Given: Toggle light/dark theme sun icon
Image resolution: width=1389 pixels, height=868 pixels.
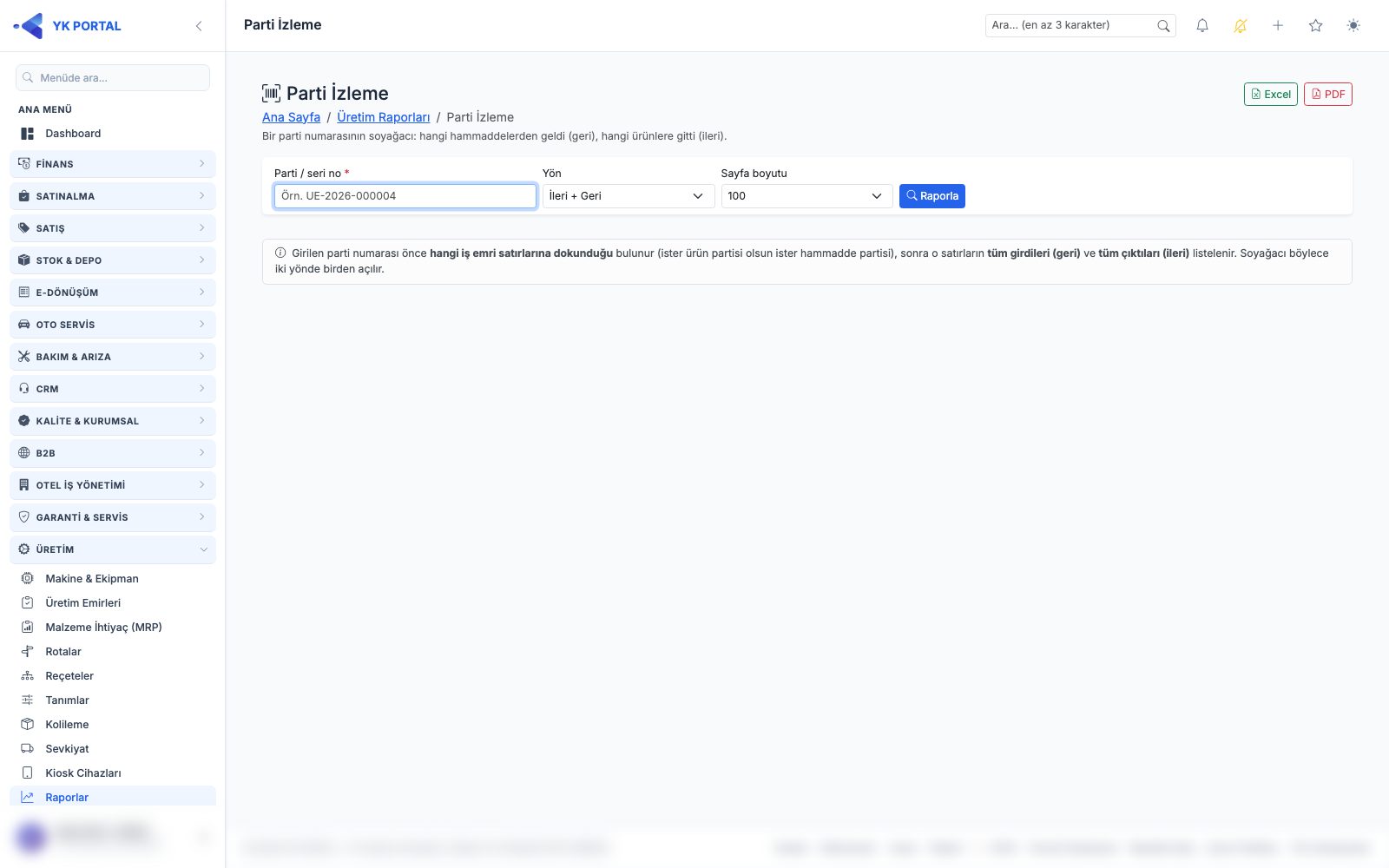Looking at the screenshot, I should (1353, 26).
